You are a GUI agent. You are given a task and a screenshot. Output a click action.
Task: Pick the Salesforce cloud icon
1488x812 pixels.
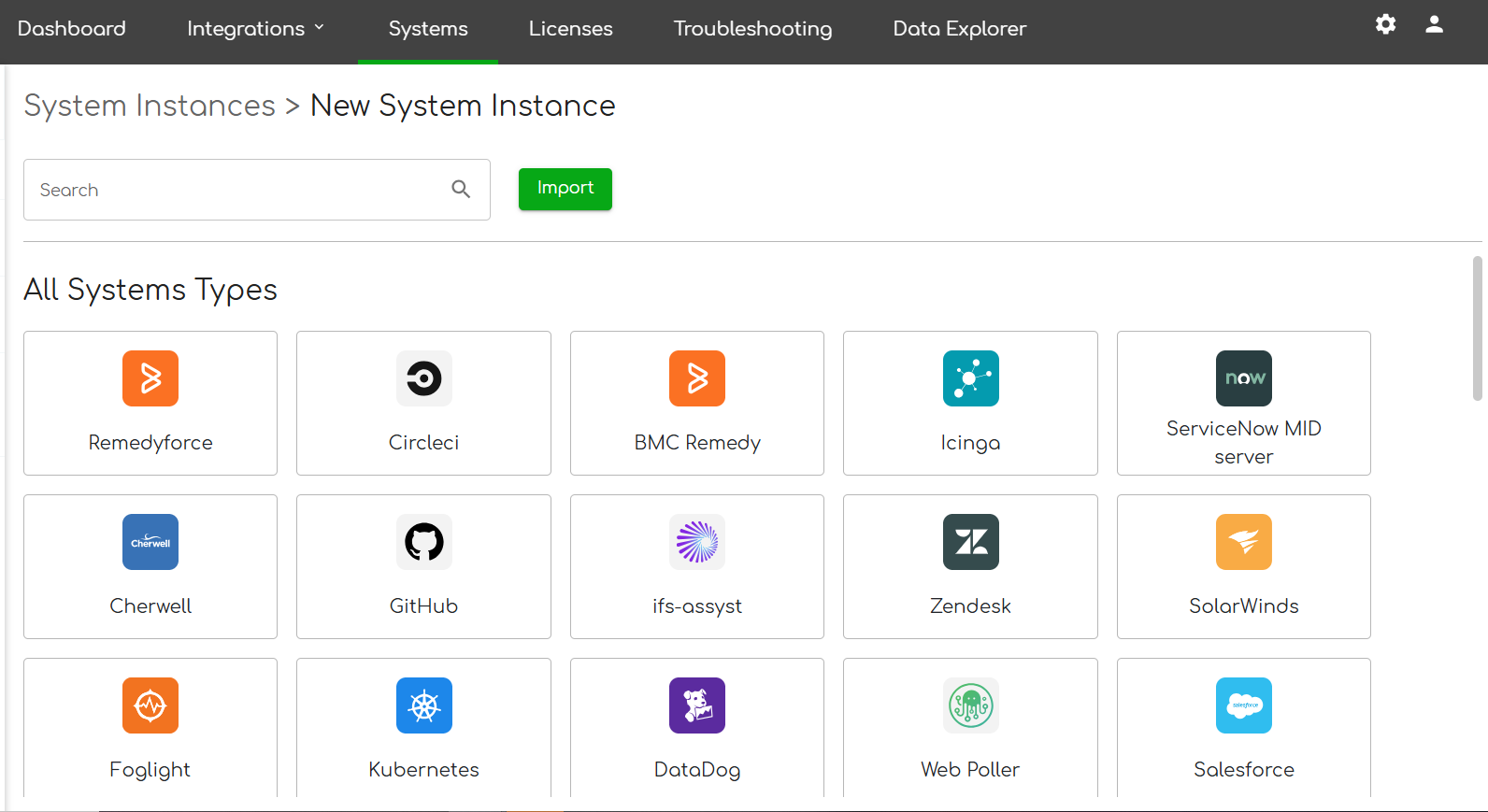(x=1244, y=705)
